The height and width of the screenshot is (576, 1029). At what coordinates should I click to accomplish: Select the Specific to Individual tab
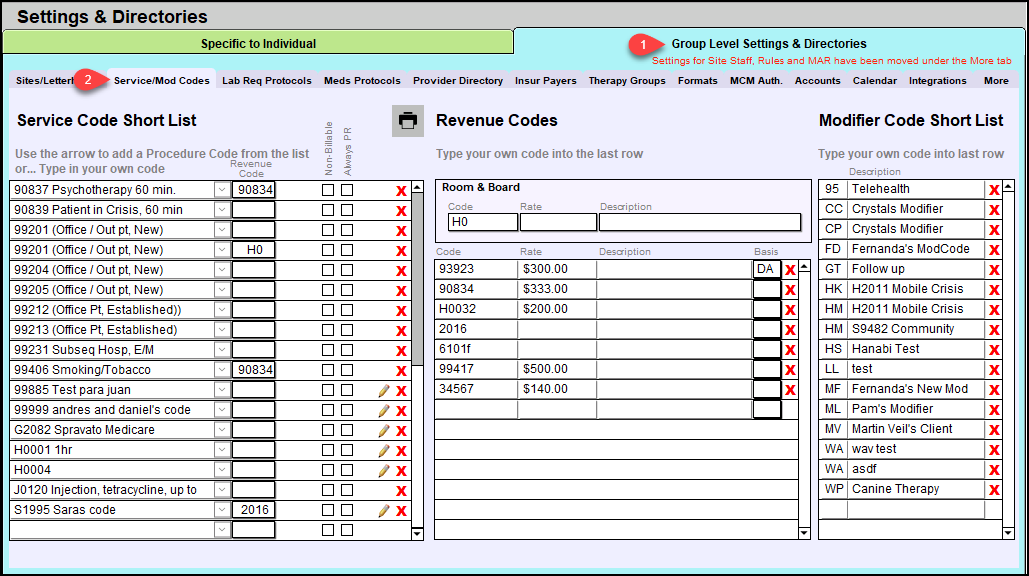[258, 44]
